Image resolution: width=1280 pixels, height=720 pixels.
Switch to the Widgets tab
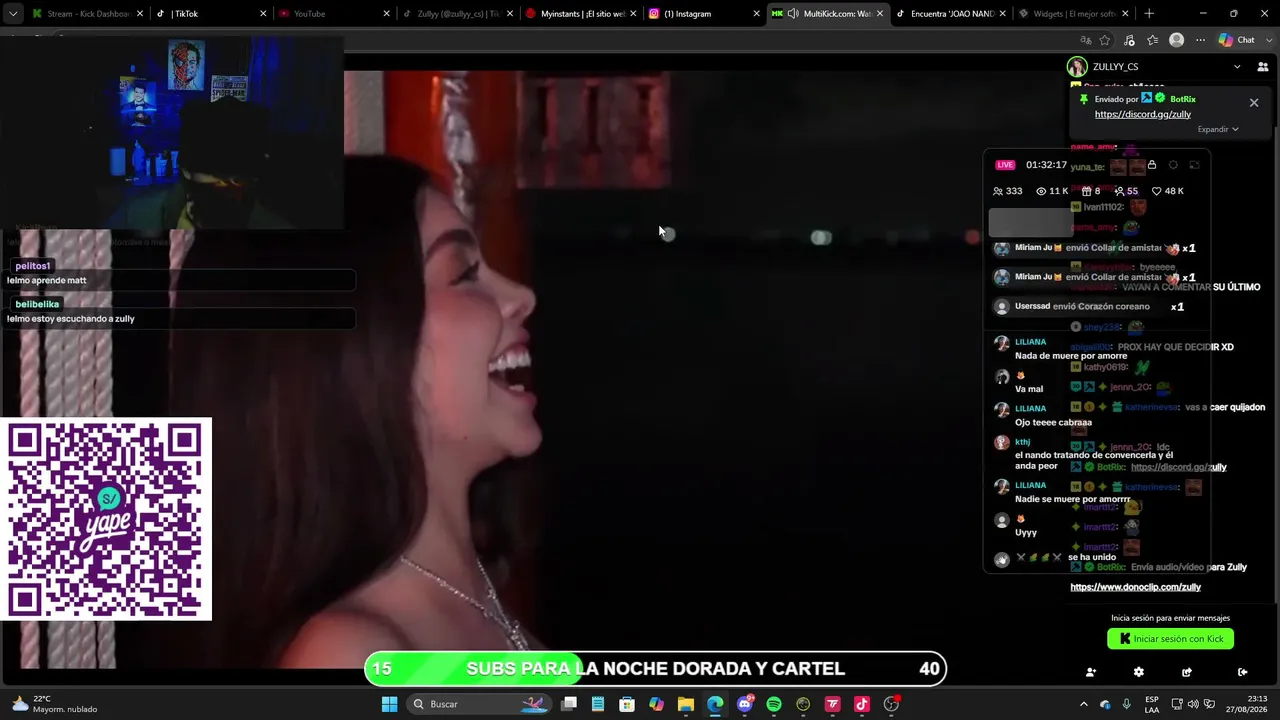point(1073,14)
